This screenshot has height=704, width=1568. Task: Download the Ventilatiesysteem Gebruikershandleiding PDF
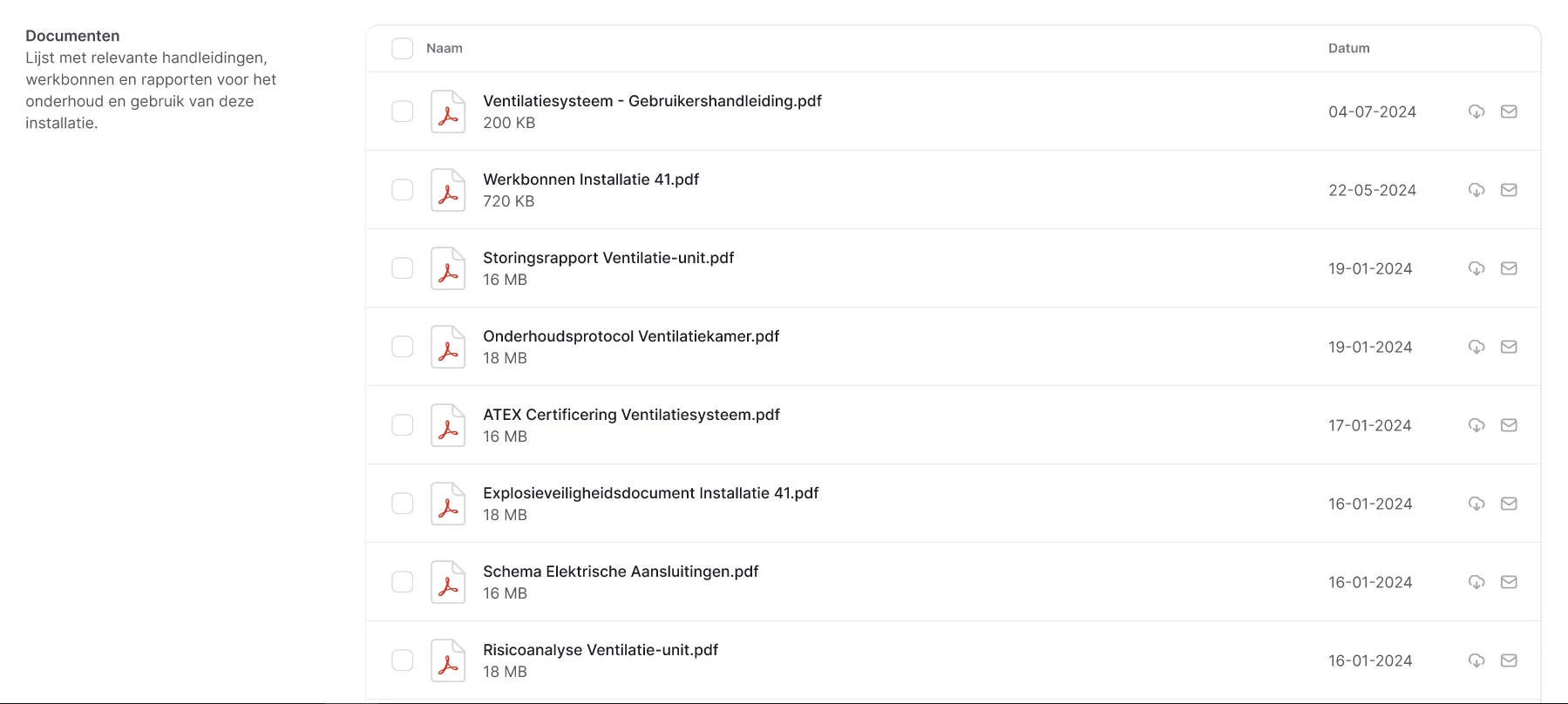point(1476,112)
